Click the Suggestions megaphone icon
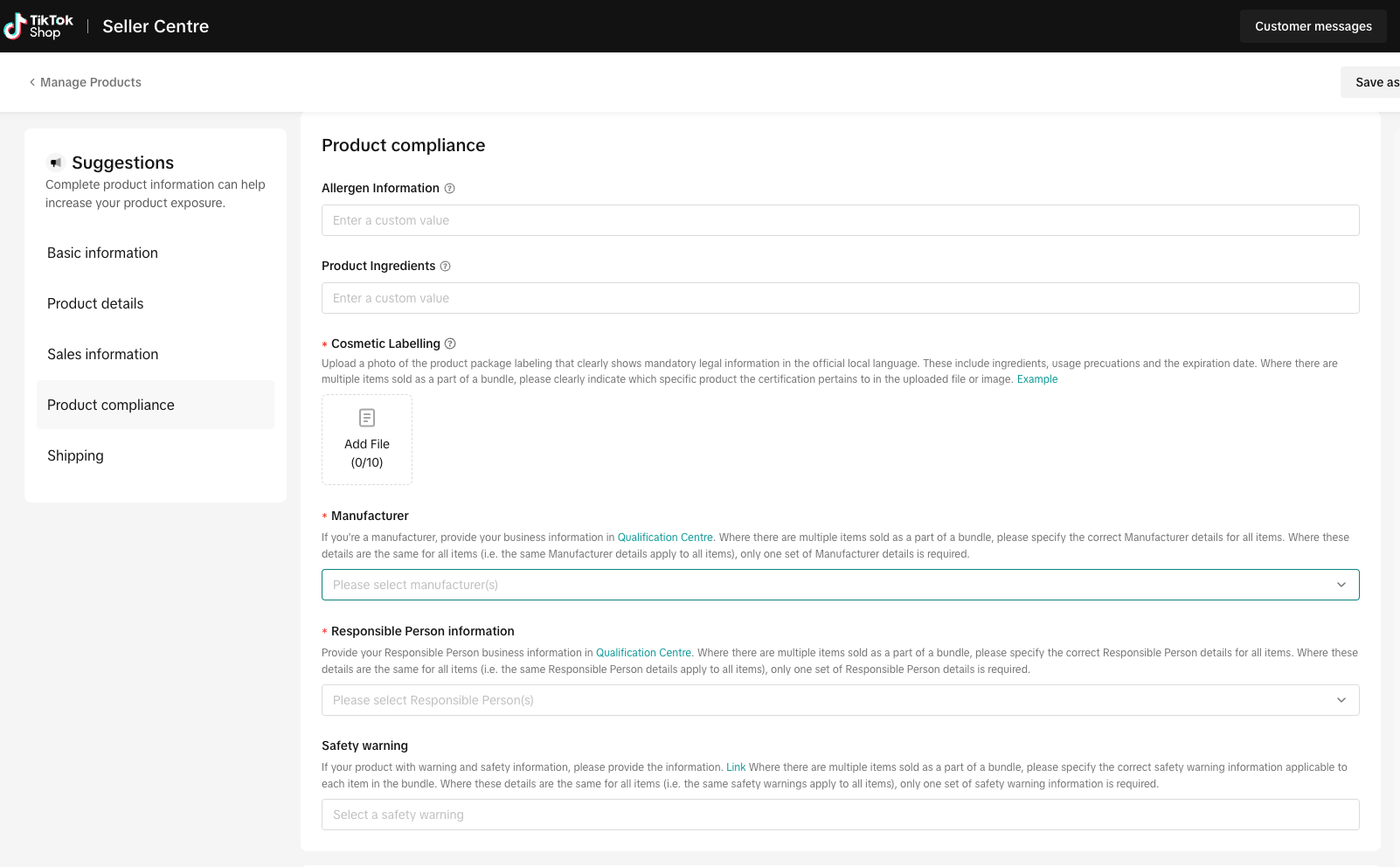The height and width of the screenshot is (867, 1400). [x=55, y=163]
